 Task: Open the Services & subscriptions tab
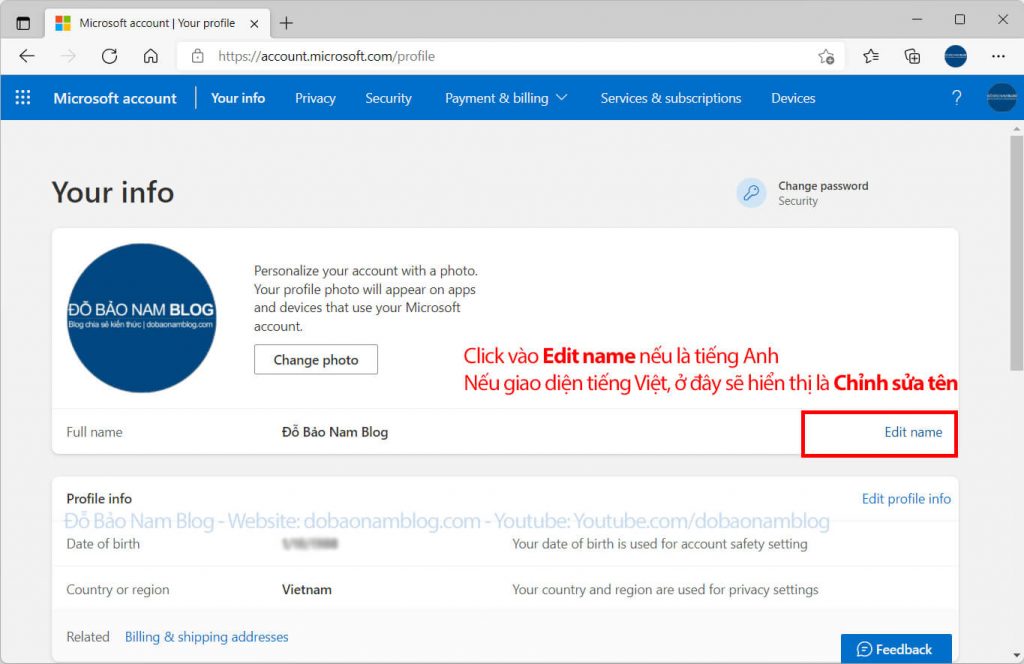point(671,98)
